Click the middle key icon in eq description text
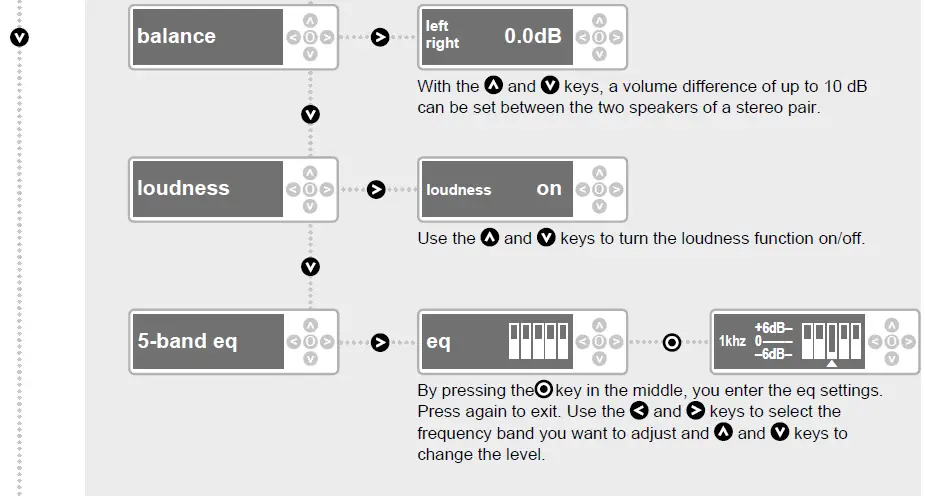The height and width of the screenshot is (497, 925). [x=544, y=390]
